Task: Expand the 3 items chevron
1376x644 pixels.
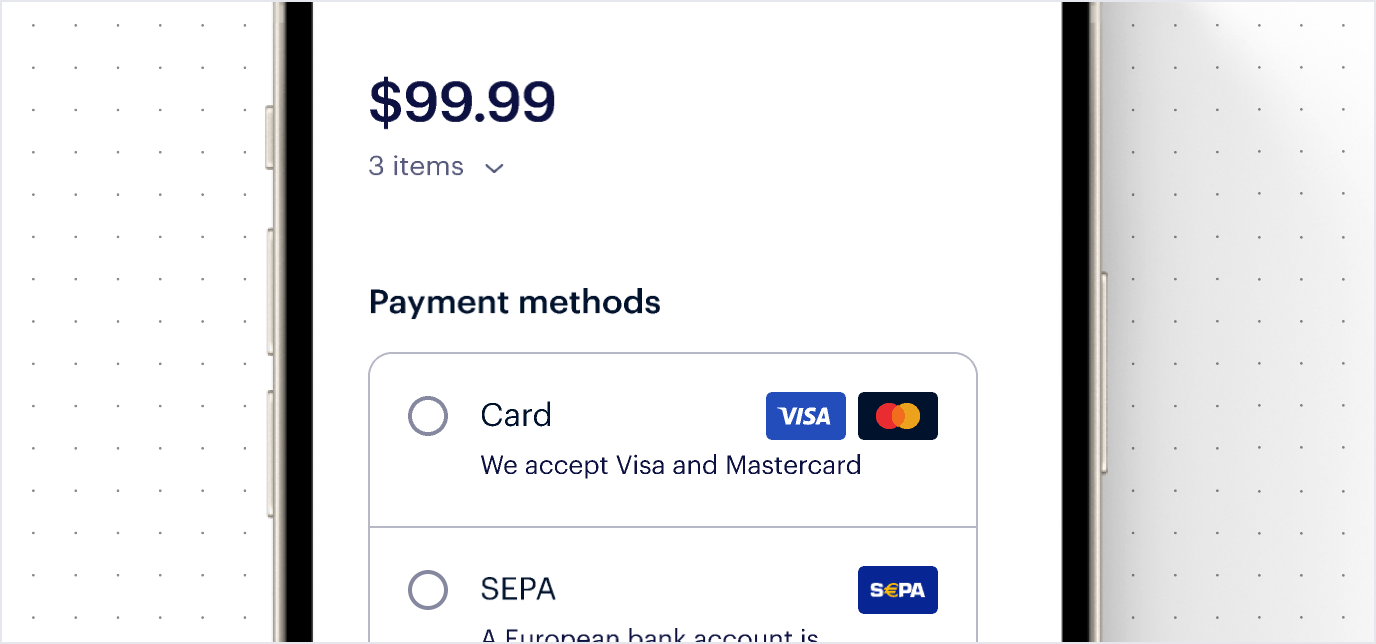Action: click(x=494, y=168)
